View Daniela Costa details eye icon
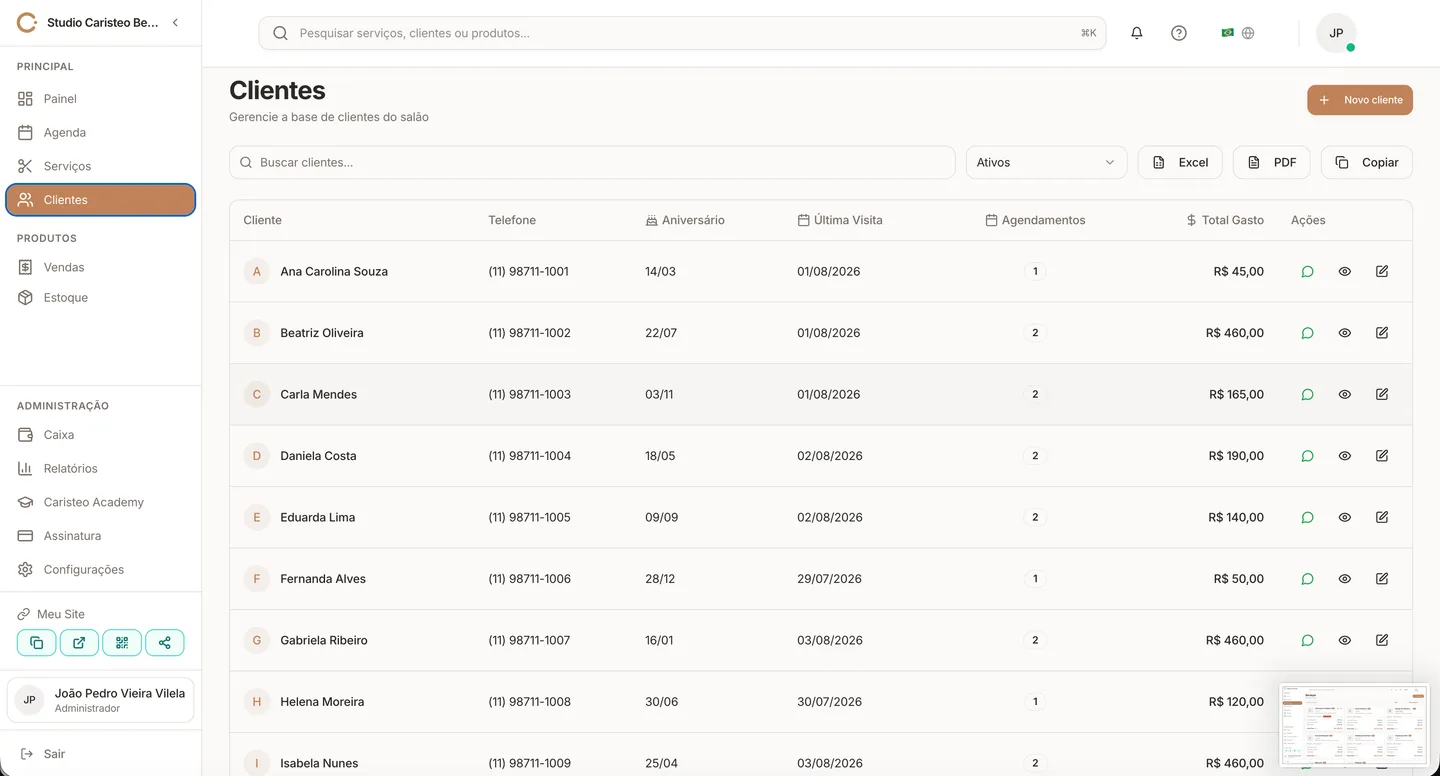This screenshot has width=1440, height=776. (x=1345, y=456)
